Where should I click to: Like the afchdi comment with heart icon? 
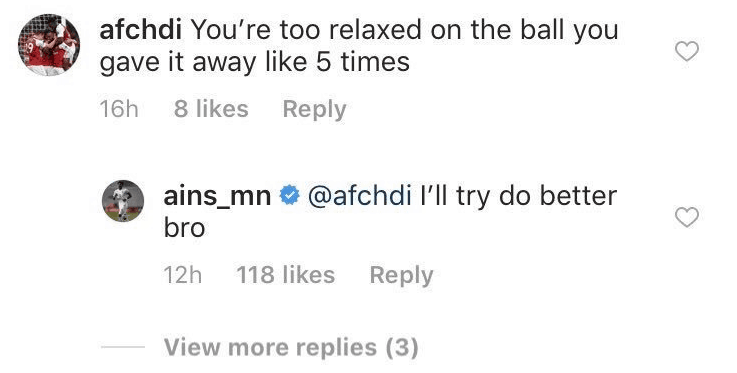[x=687, y=51]
